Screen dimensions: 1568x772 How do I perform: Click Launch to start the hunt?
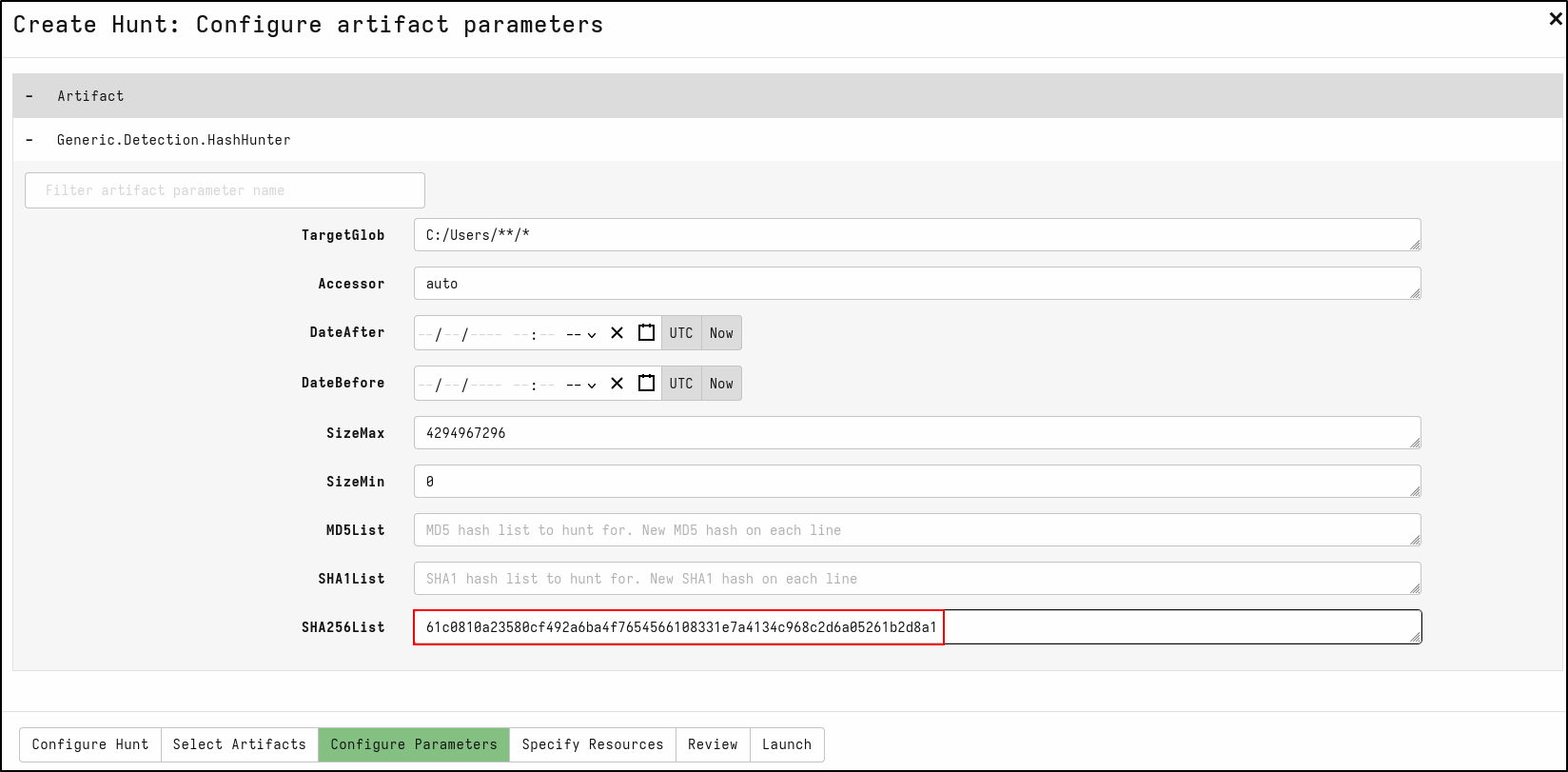[786, 744]
